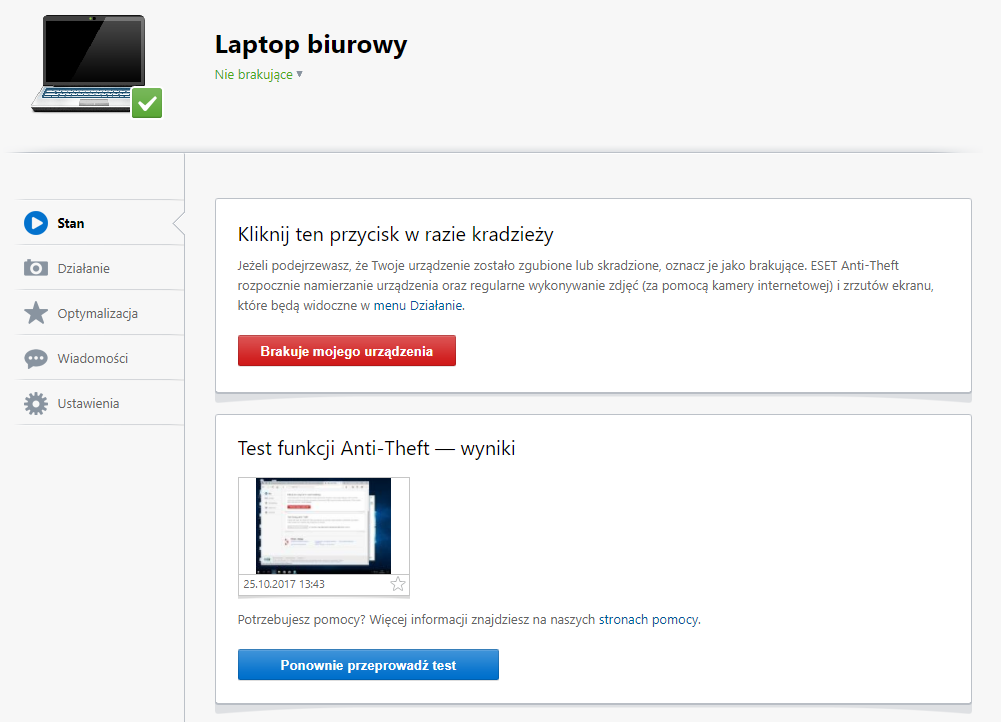Click the 'Laptop biurowy' device title
This screenshot has height=722, width=1001.
311,45
